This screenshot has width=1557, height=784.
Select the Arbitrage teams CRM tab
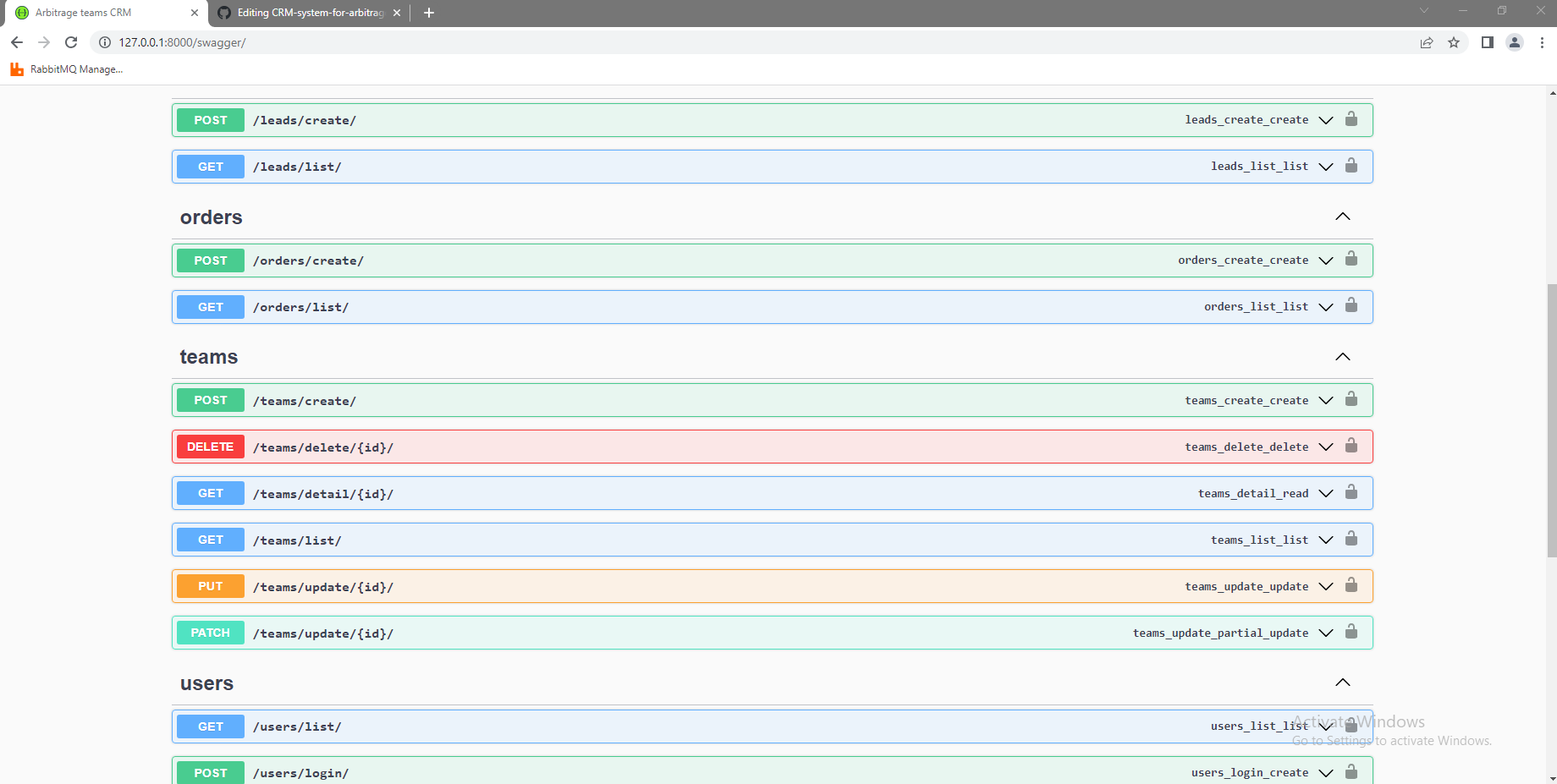tap(102, 13)
